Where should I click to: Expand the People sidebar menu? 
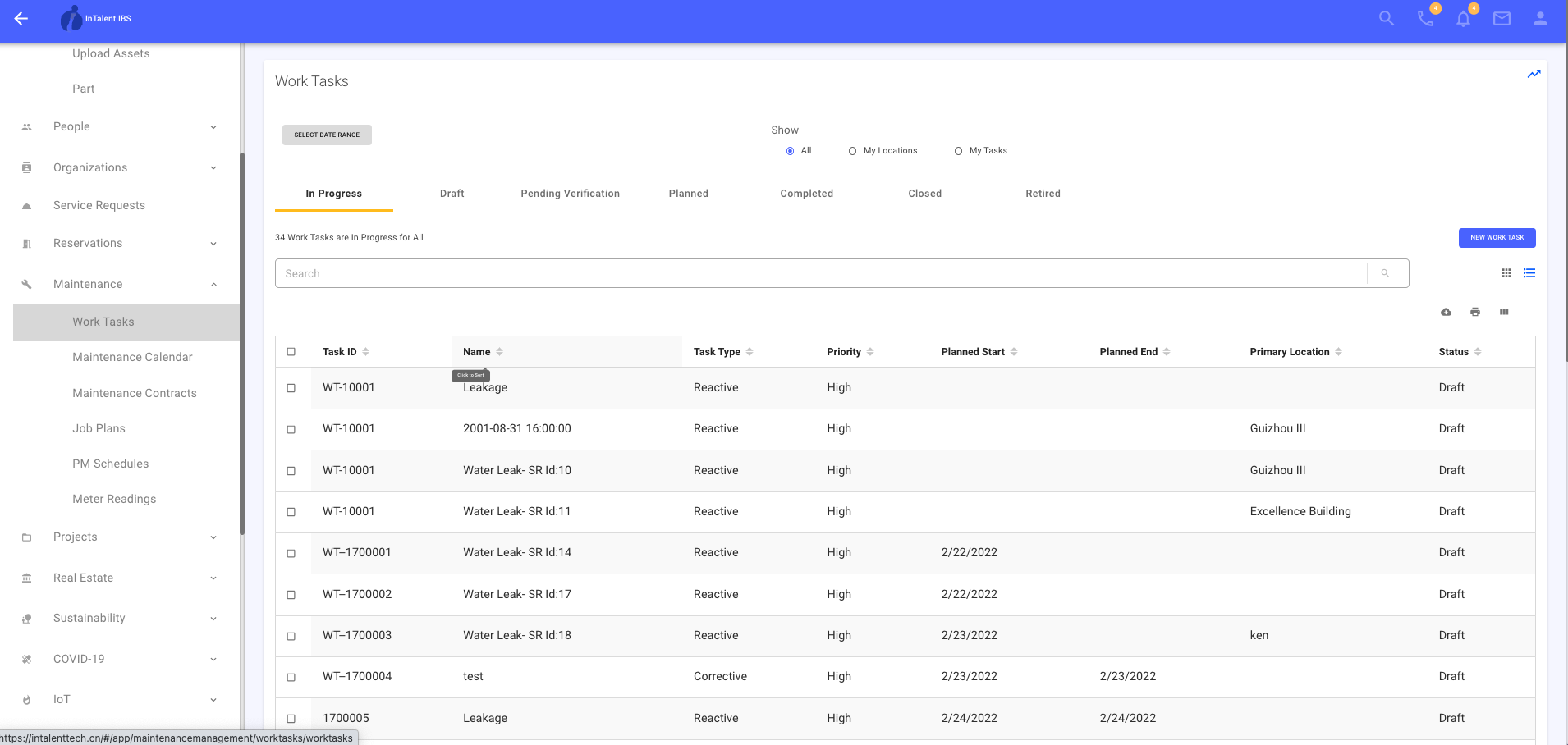[213, 127]
